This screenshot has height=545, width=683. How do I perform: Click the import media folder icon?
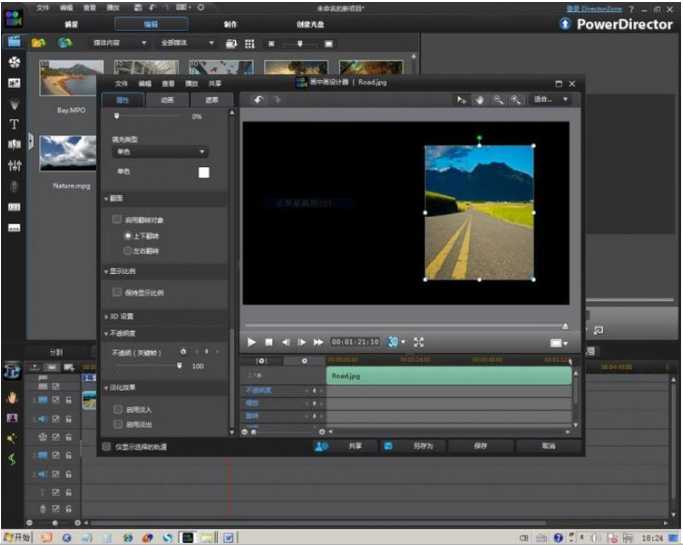(x=38, y=44)
